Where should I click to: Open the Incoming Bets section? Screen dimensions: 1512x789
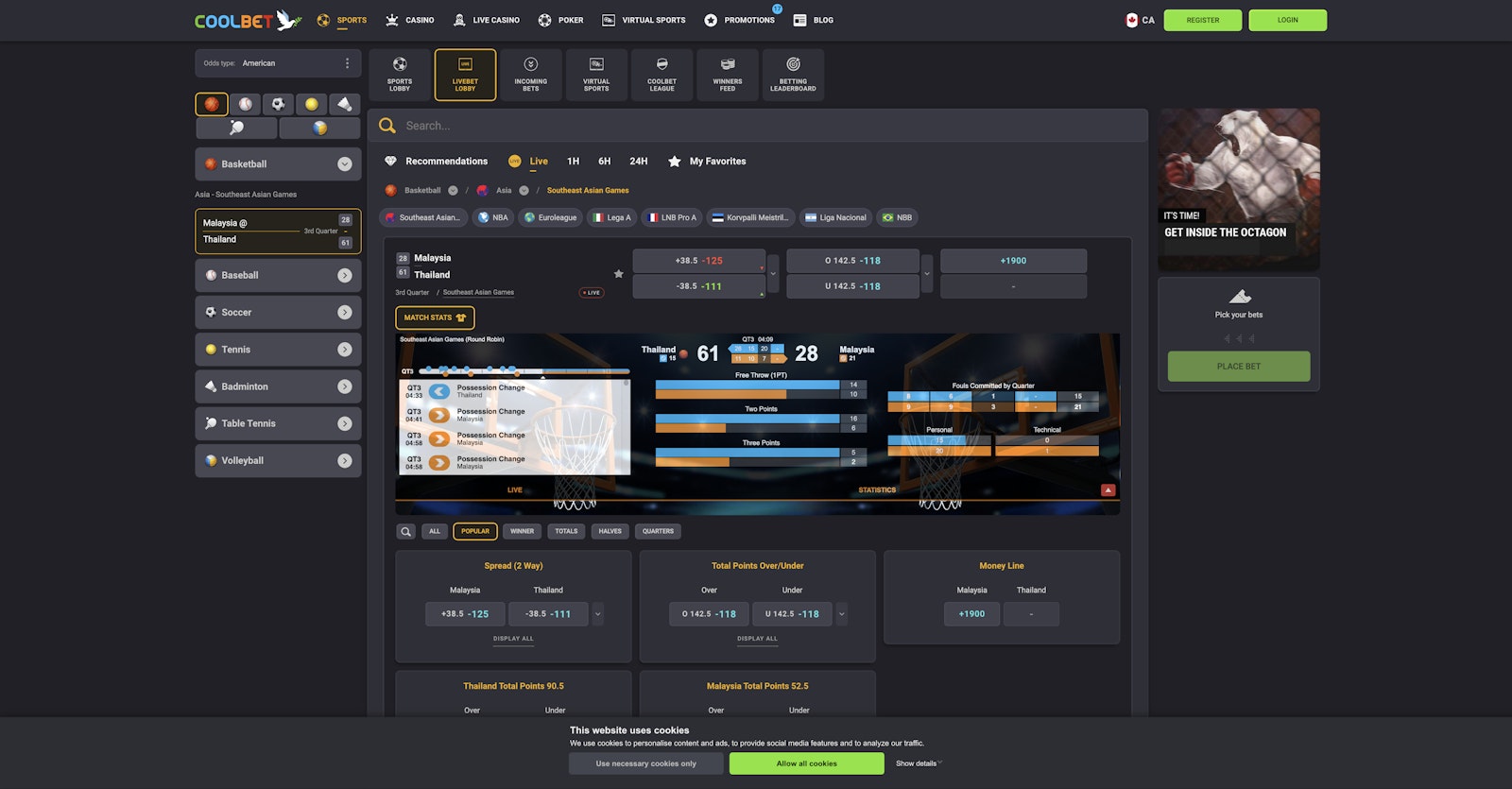[530, 75]
